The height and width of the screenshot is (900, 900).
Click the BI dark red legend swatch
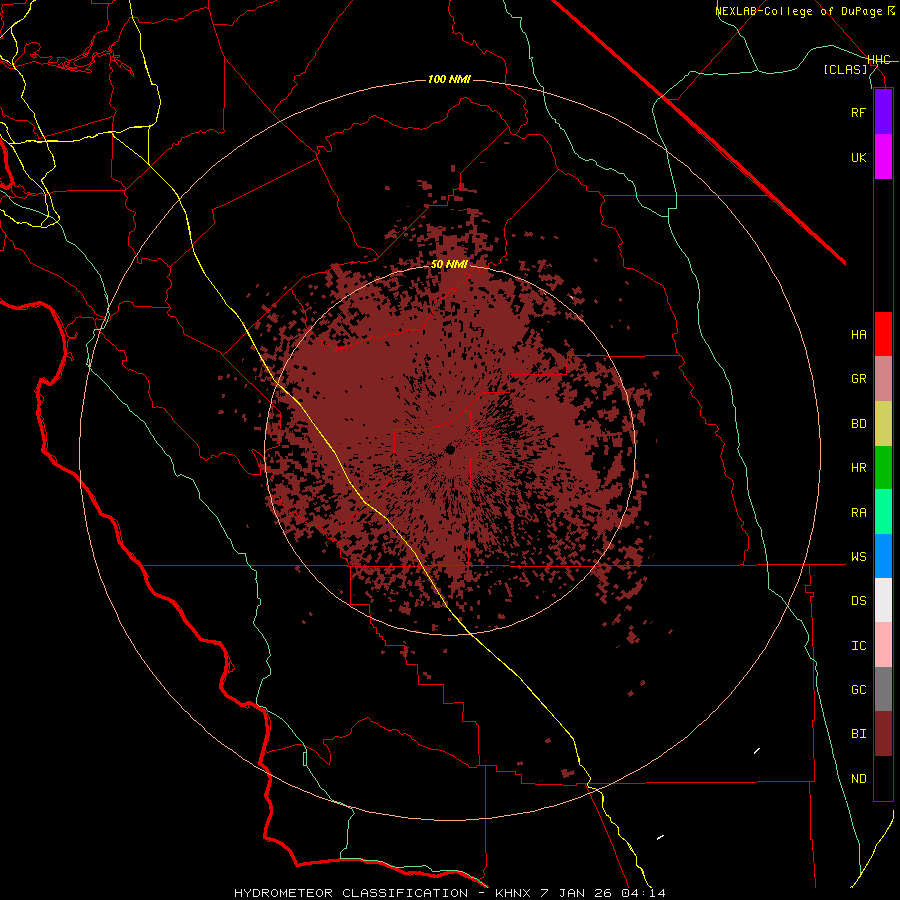pyautogui.click(x=883, y=734)
